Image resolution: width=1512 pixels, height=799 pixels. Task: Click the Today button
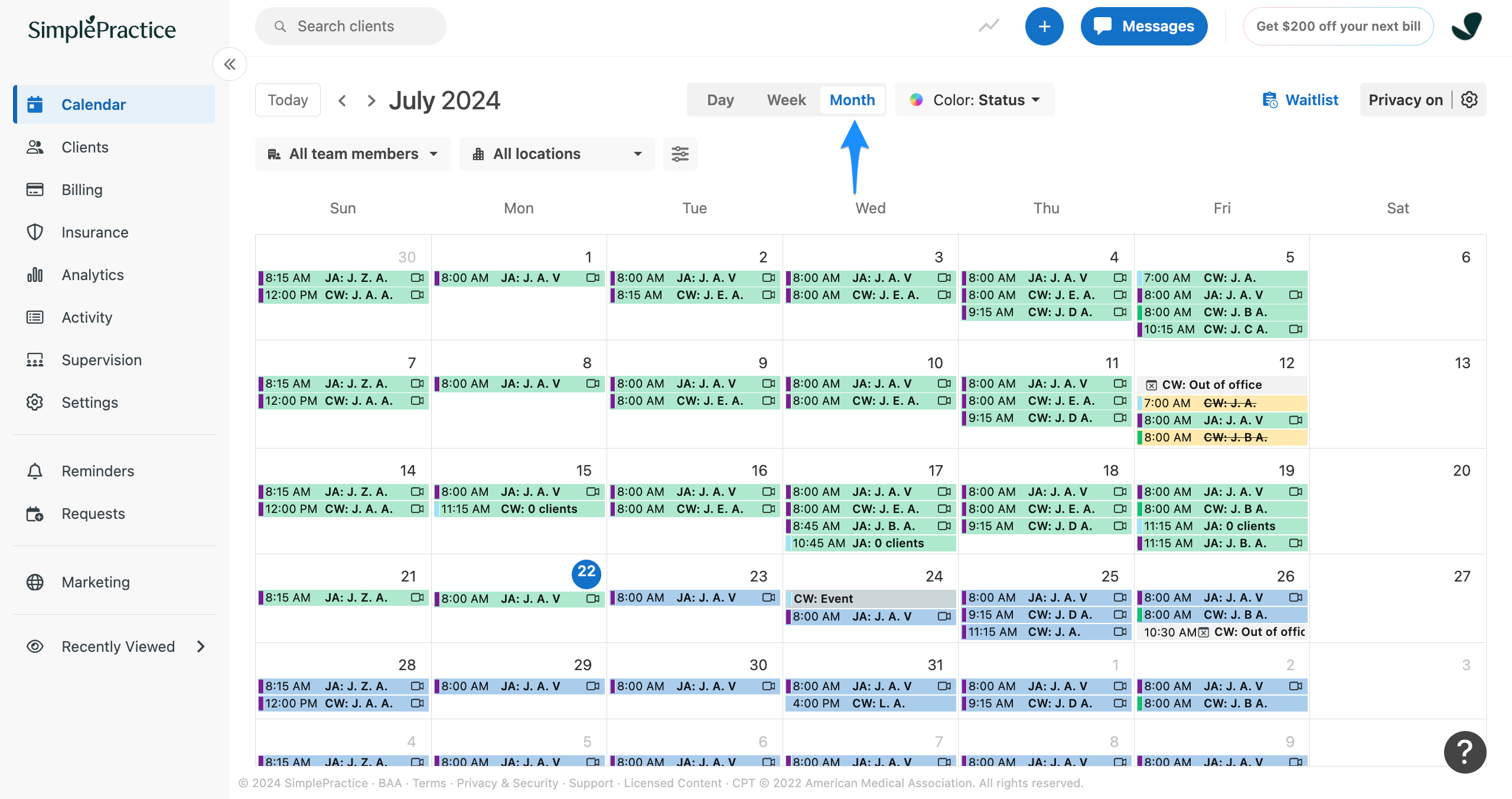[288, 100]
